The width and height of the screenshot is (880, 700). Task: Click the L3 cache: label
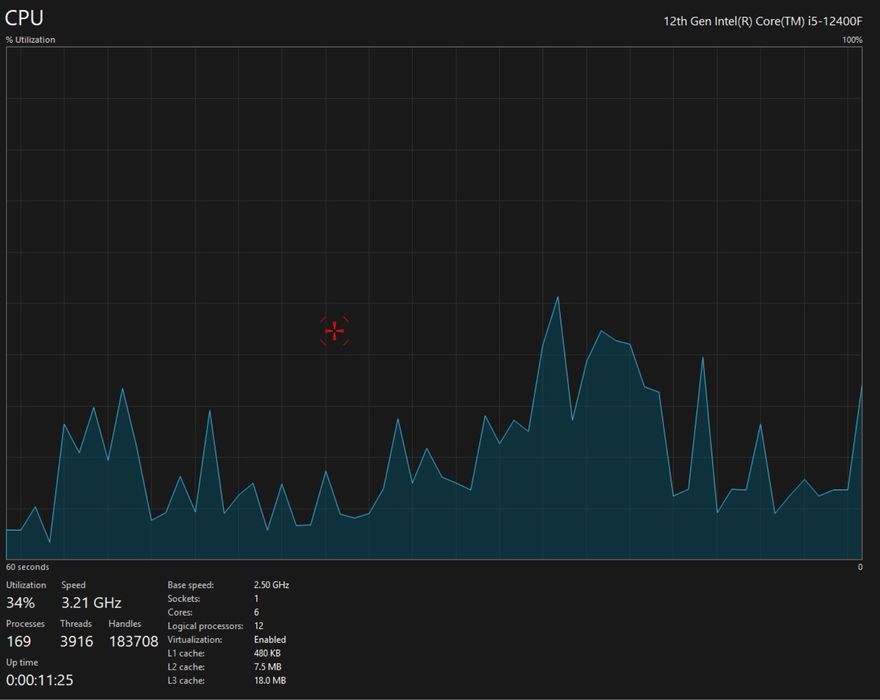[186, 680]
